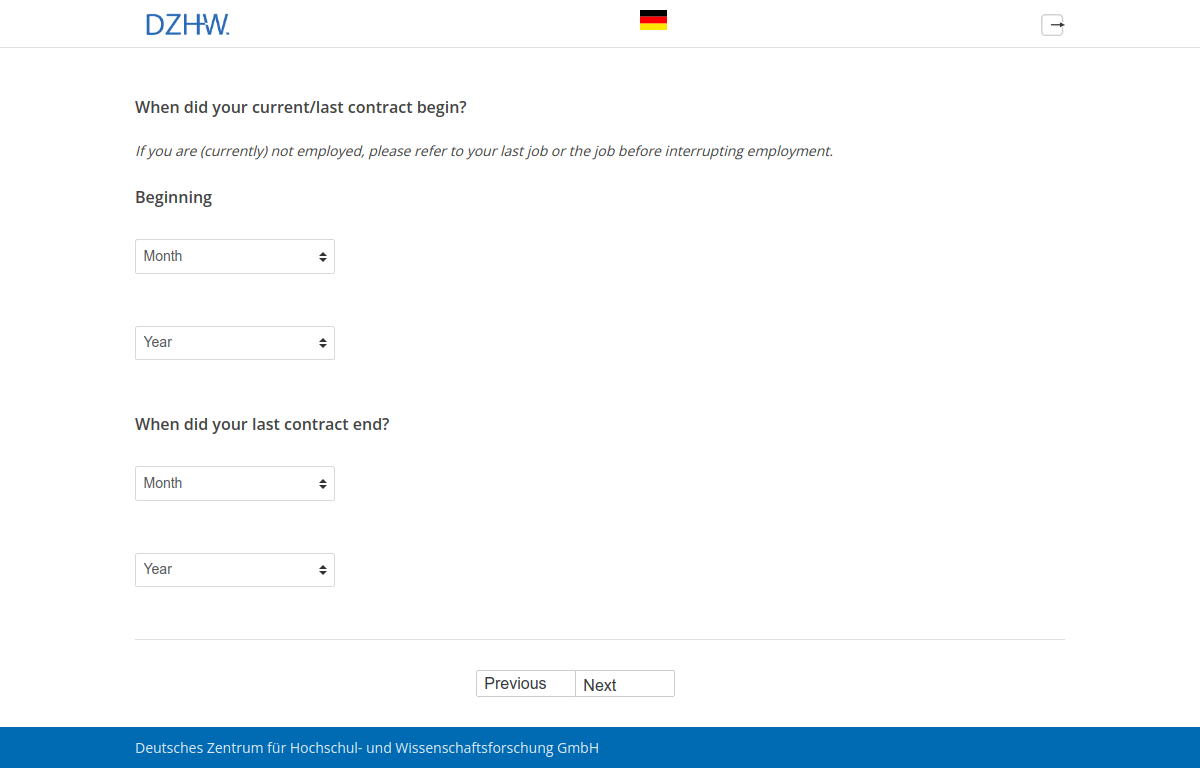
Task: Switch language via the German flag
Action: (653, 20)
